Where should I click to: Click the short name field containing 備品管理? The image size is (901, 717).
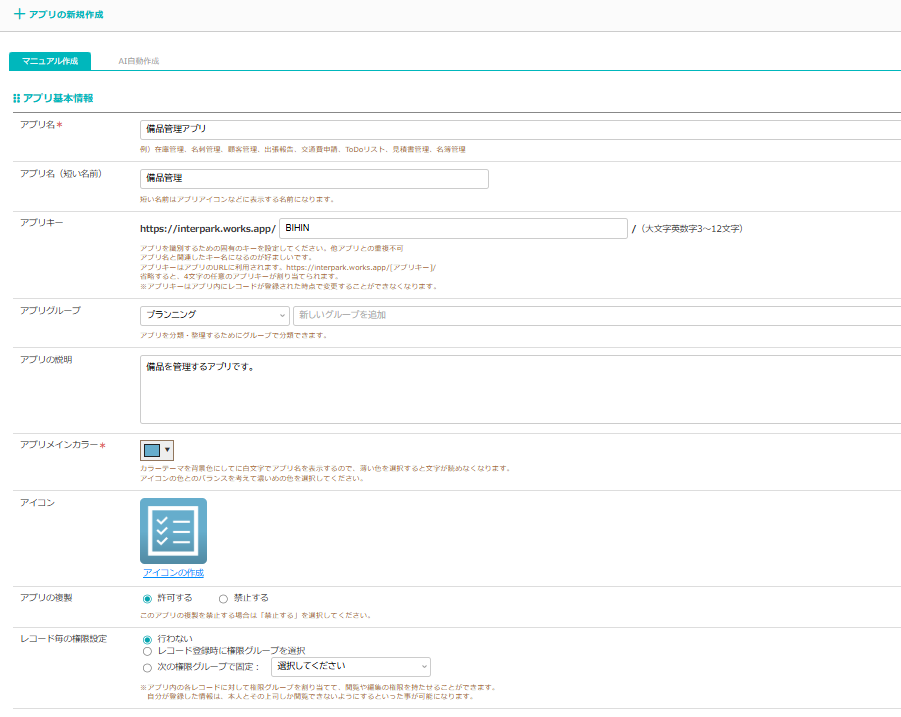(314, 179)
